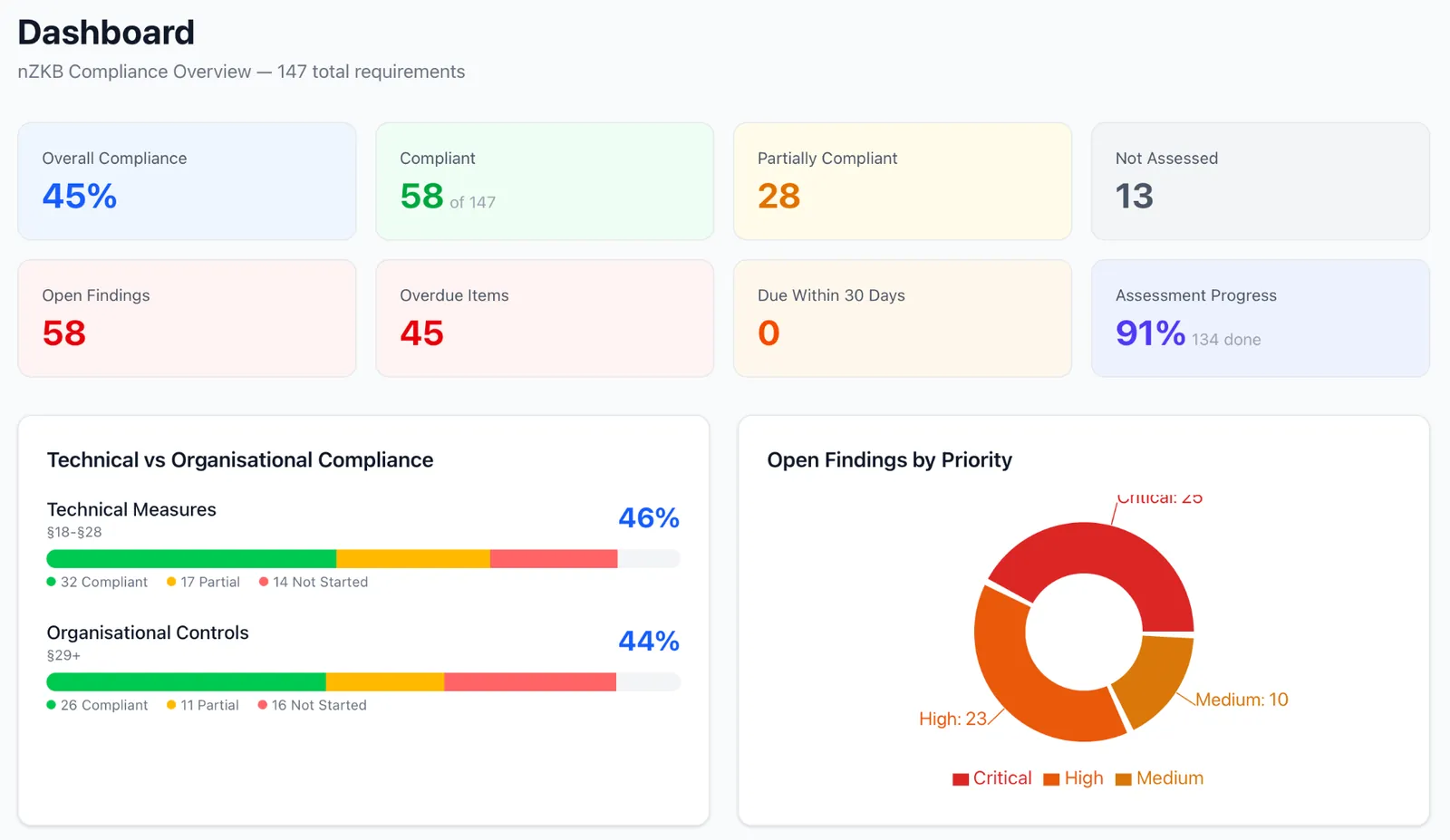Click Technical vs Organisational Compliance title
This screenshot has width=1450, height=840.
click(x=240, y=460)
